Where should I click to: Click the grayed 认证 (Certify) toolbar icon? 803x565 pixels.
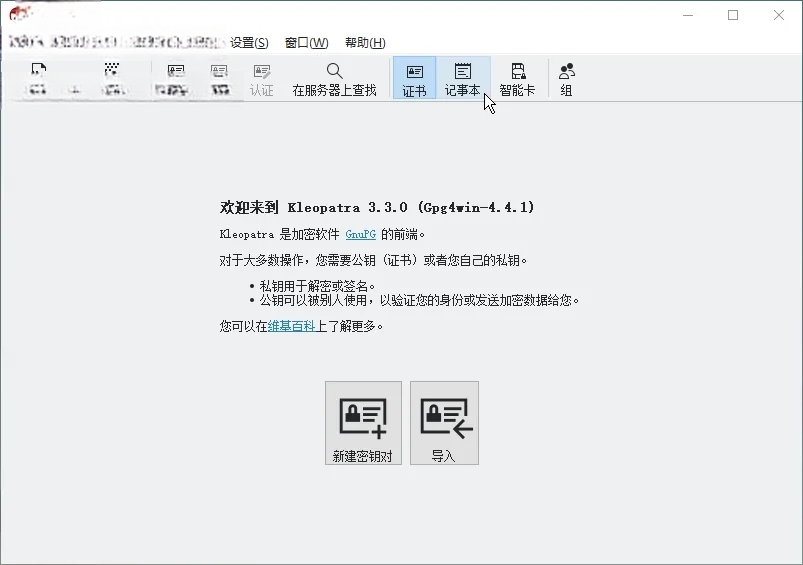pyautogui.click(x=262, y=78)
